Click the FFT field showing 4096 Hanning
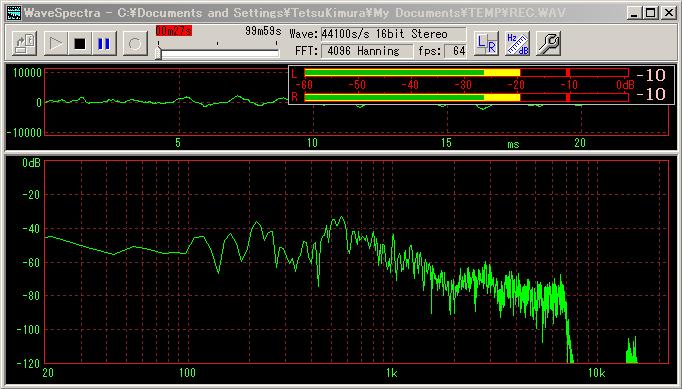Viewport: 682px width, 389px height. pos(367,51)
